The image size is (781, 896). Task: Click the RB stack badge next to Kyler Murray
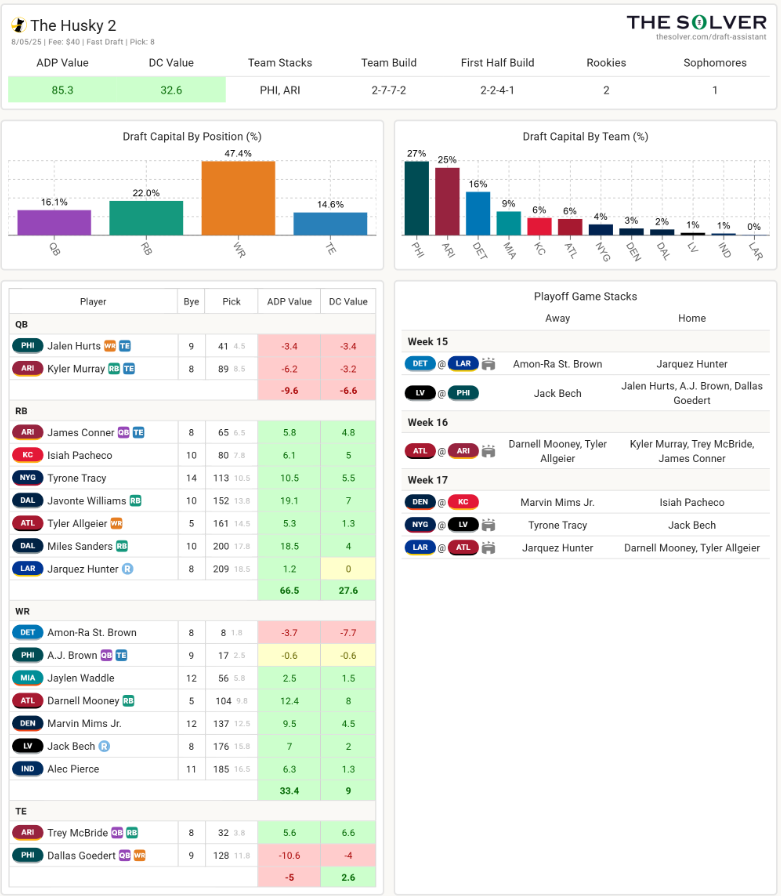click(114, 369)
